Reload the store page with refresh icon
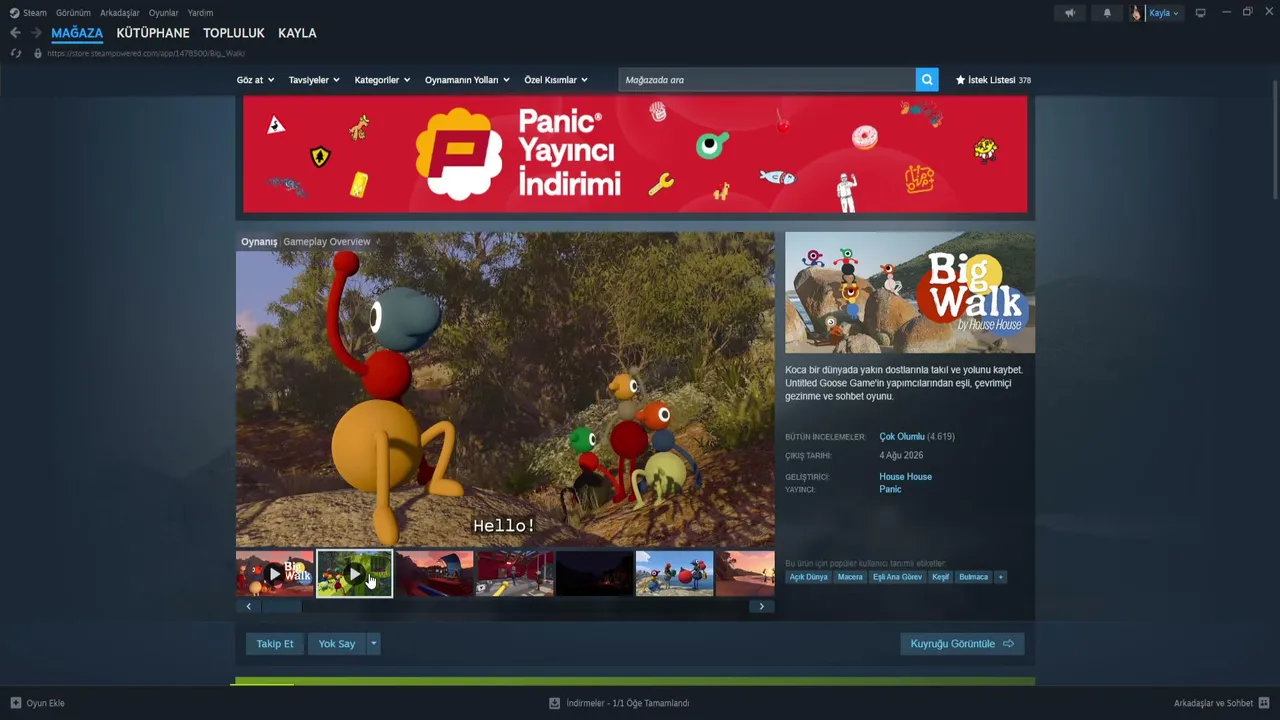 tap(15, 53)
